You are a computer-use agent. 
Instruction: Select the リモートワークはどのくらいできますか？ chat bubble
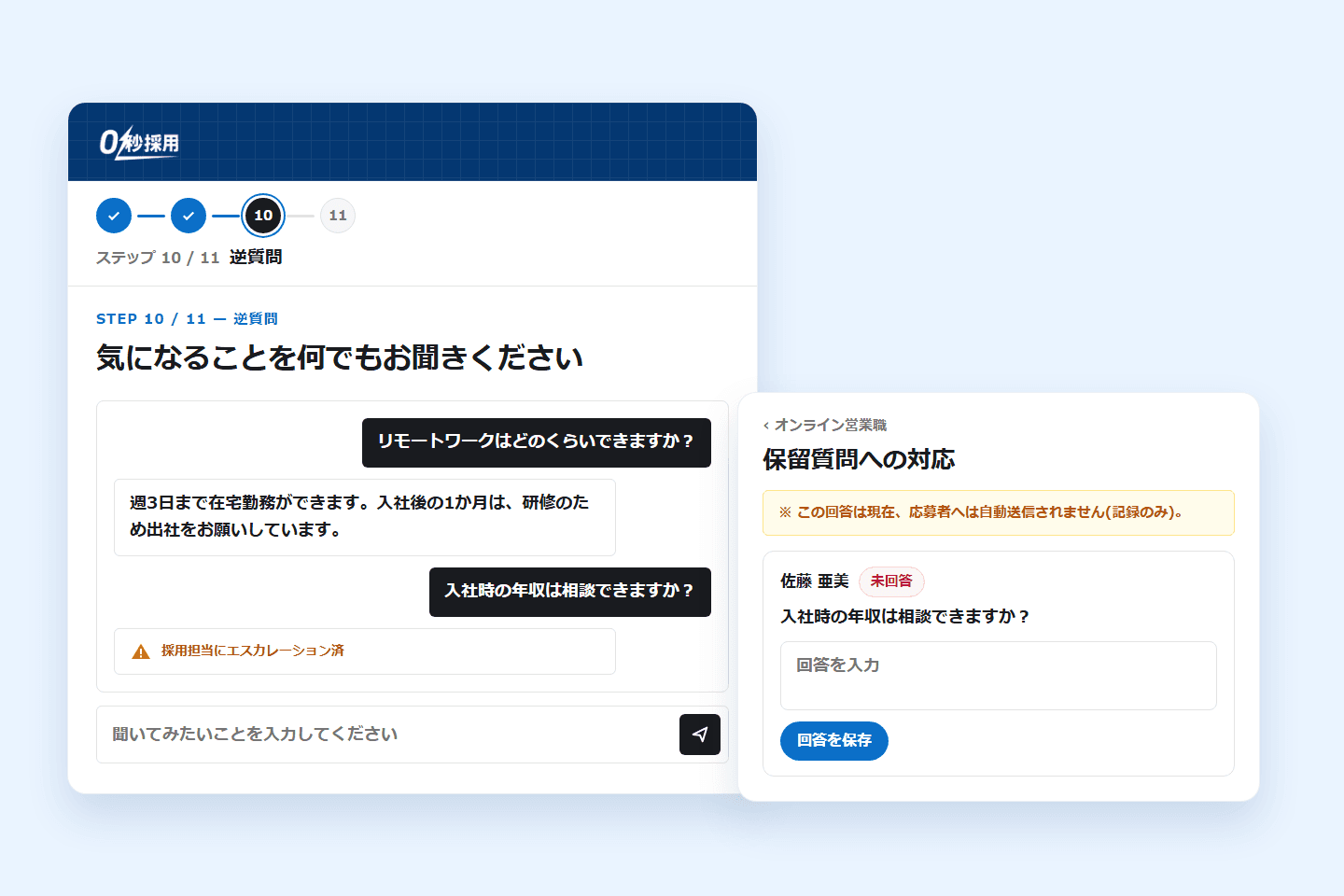[x=537, y=442]
